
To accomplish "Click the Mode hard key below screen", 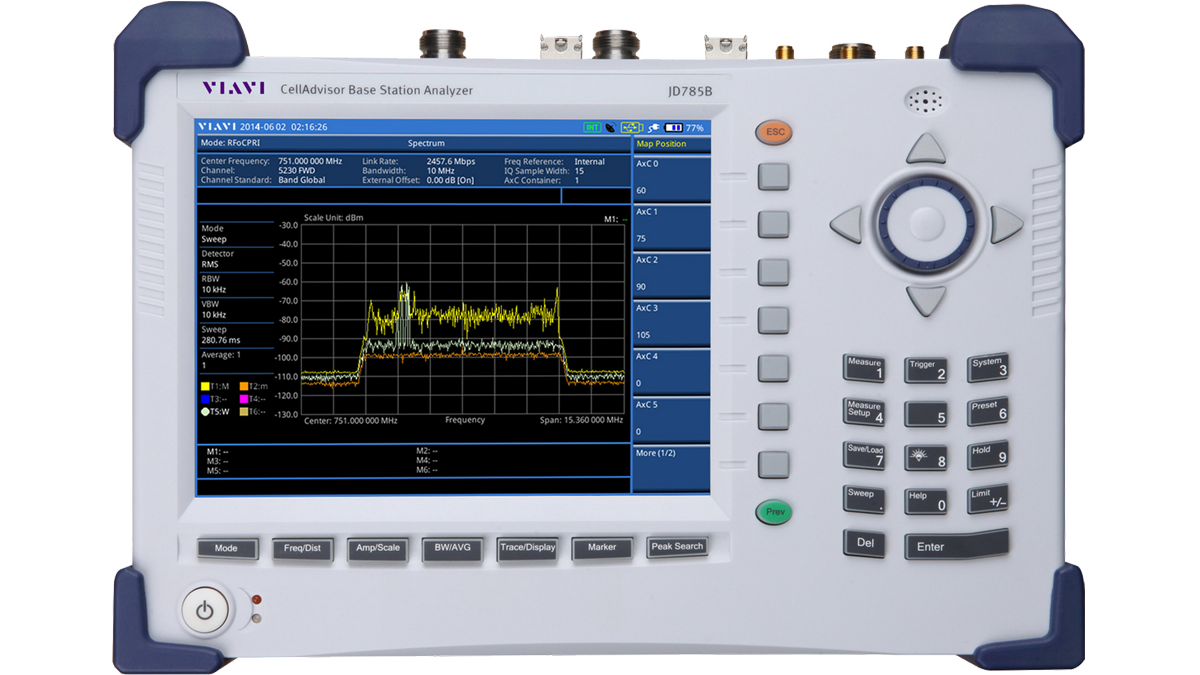I will (226, 548).
